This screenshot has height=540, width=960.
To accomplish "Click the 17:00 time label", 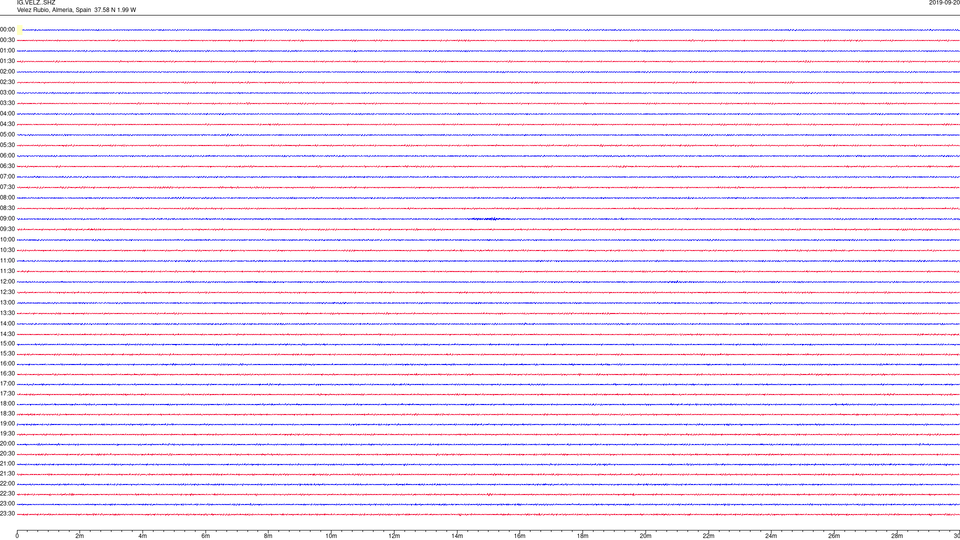I will tap(7, 384).
